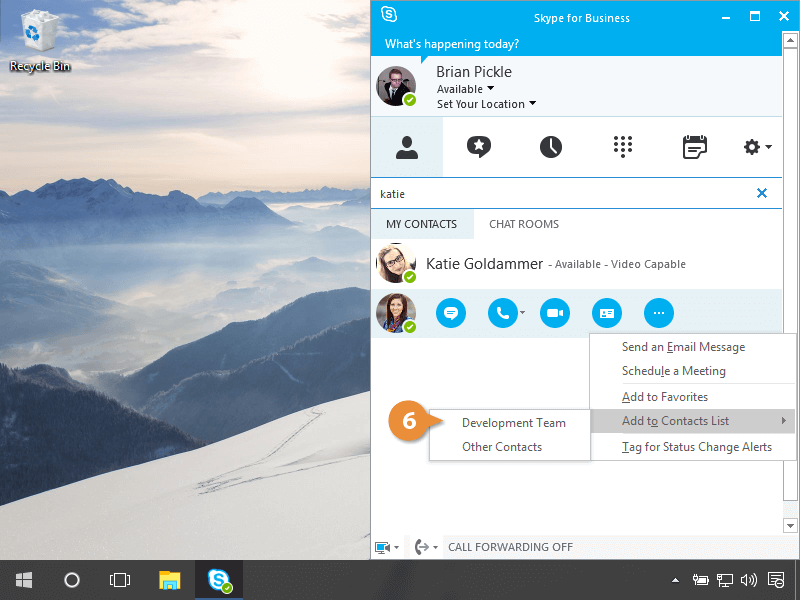
Task: View Katie's contact card icon
Action: tap(606, 313)
